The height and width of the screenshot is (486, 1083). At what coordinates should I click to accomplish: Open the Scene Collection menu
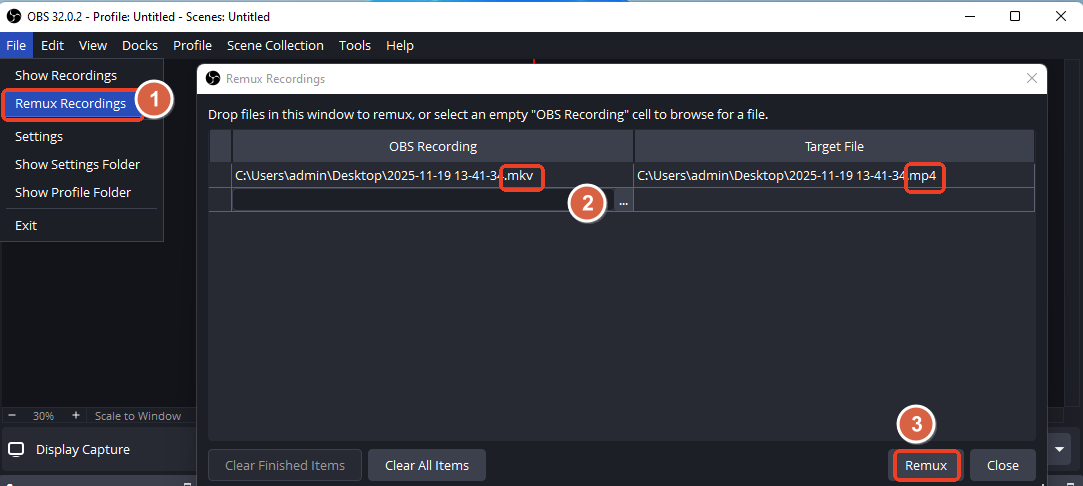[275, 45]
